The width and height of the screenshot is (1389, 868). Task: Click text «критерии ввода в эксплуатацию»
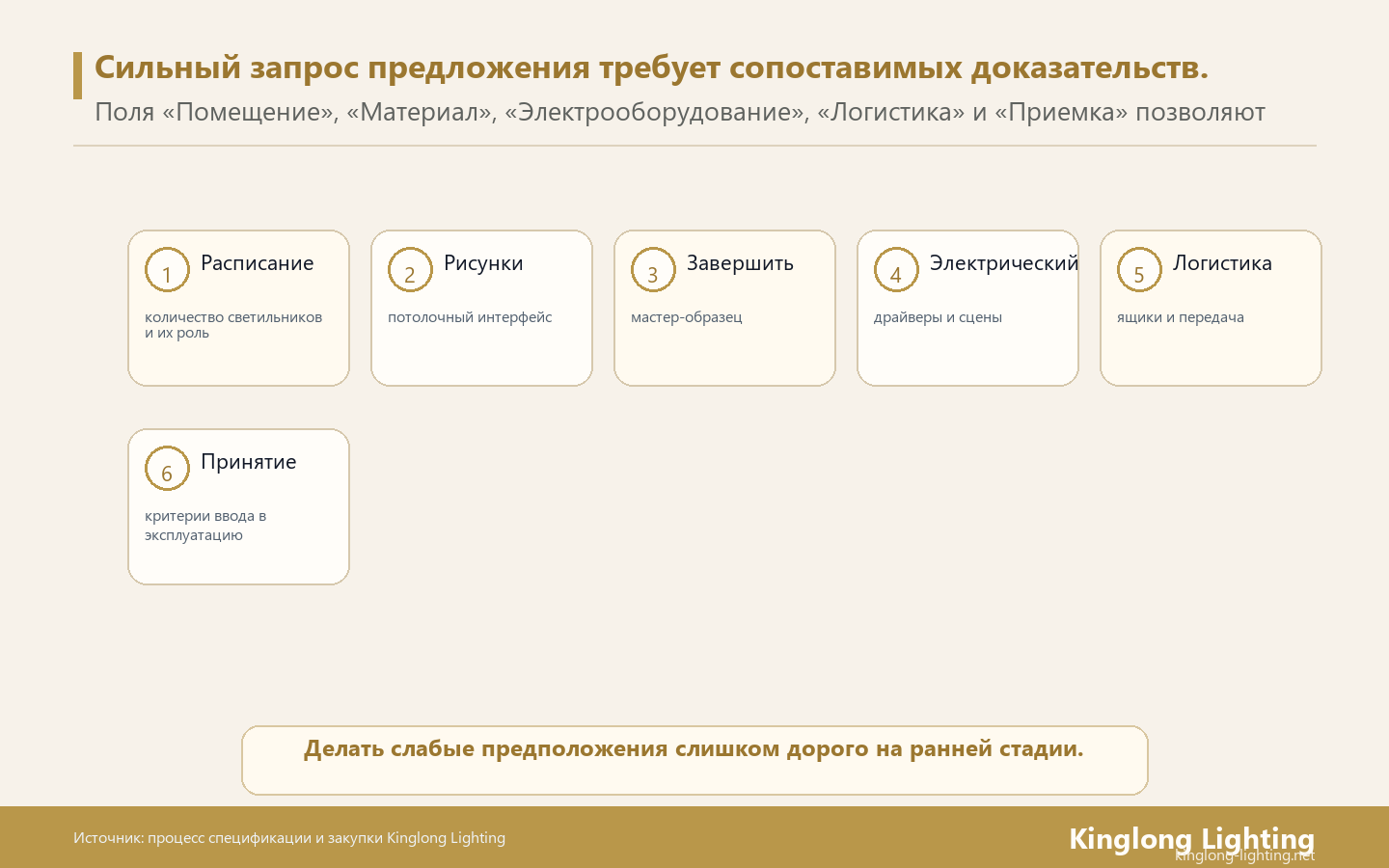coord(205,526)
